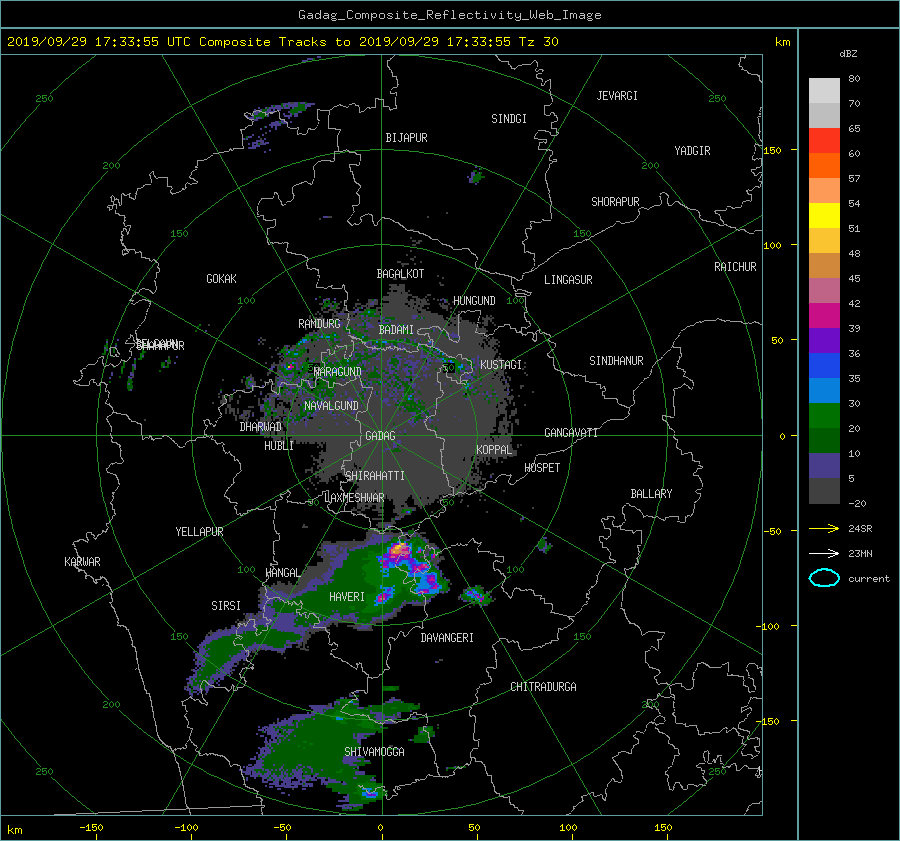This screenshot has height=841, width=900.
Task: Click the SHIRAHATTI label
Action: [x=375, y=476]
